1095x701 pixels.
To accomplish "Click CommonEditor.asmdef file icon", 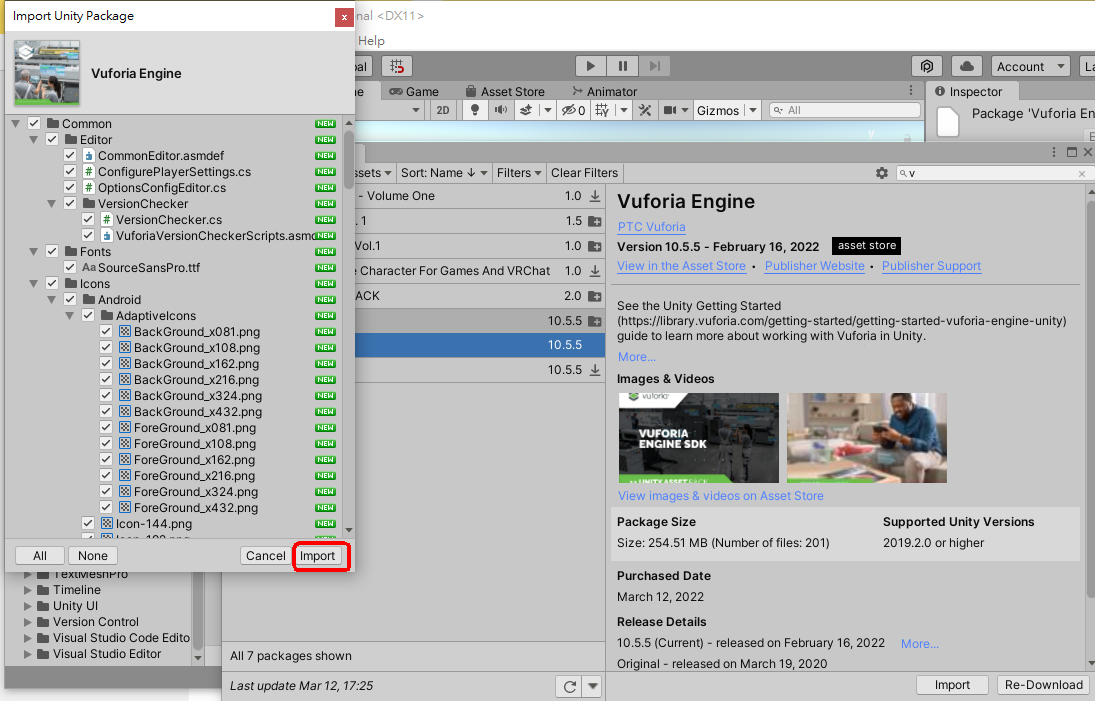I will [x=89, y=156].
